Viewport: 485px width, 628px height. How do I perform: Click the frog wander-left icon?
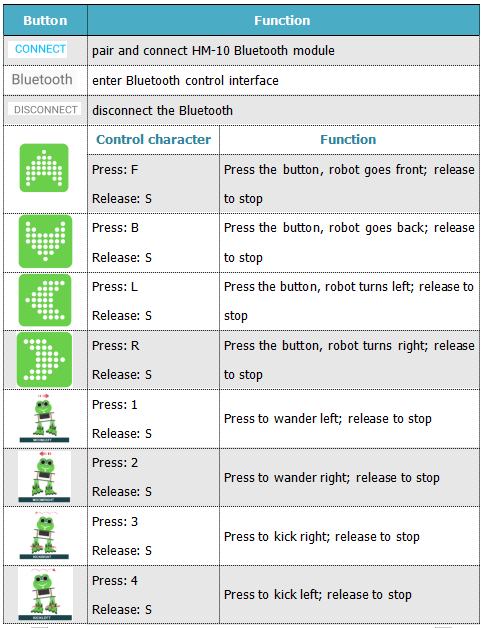click(x=44, y=418)
